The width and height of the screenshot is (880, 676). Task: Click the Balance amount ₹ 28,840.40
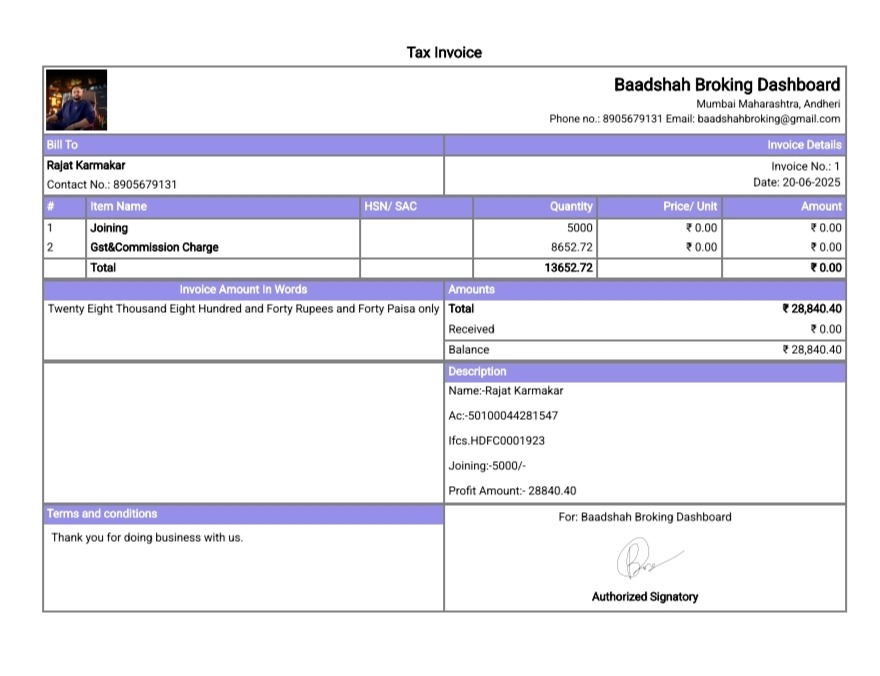[x=811, y=350]
